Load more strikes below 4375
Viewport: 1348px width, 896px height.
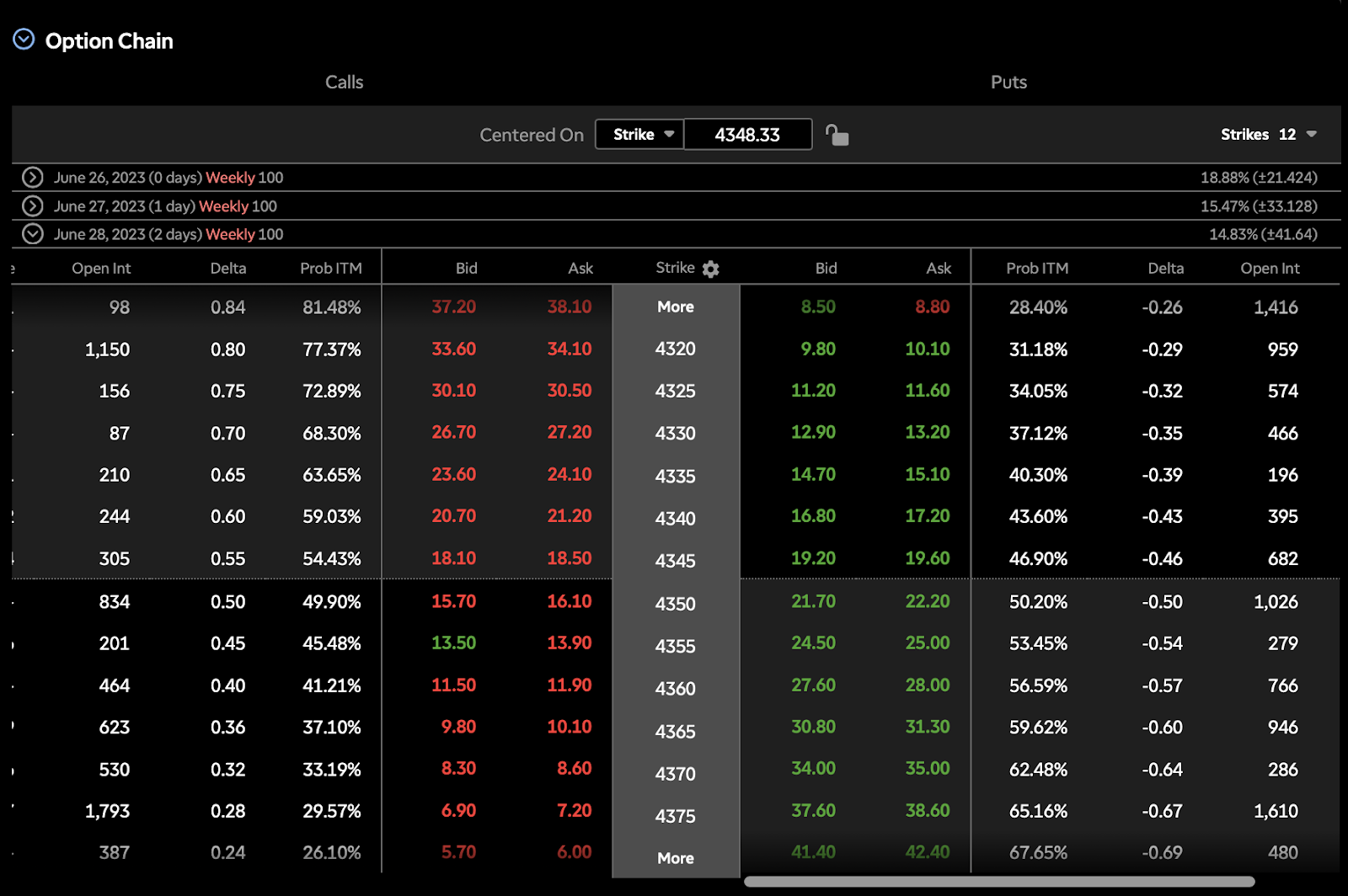tap(676, 858)
